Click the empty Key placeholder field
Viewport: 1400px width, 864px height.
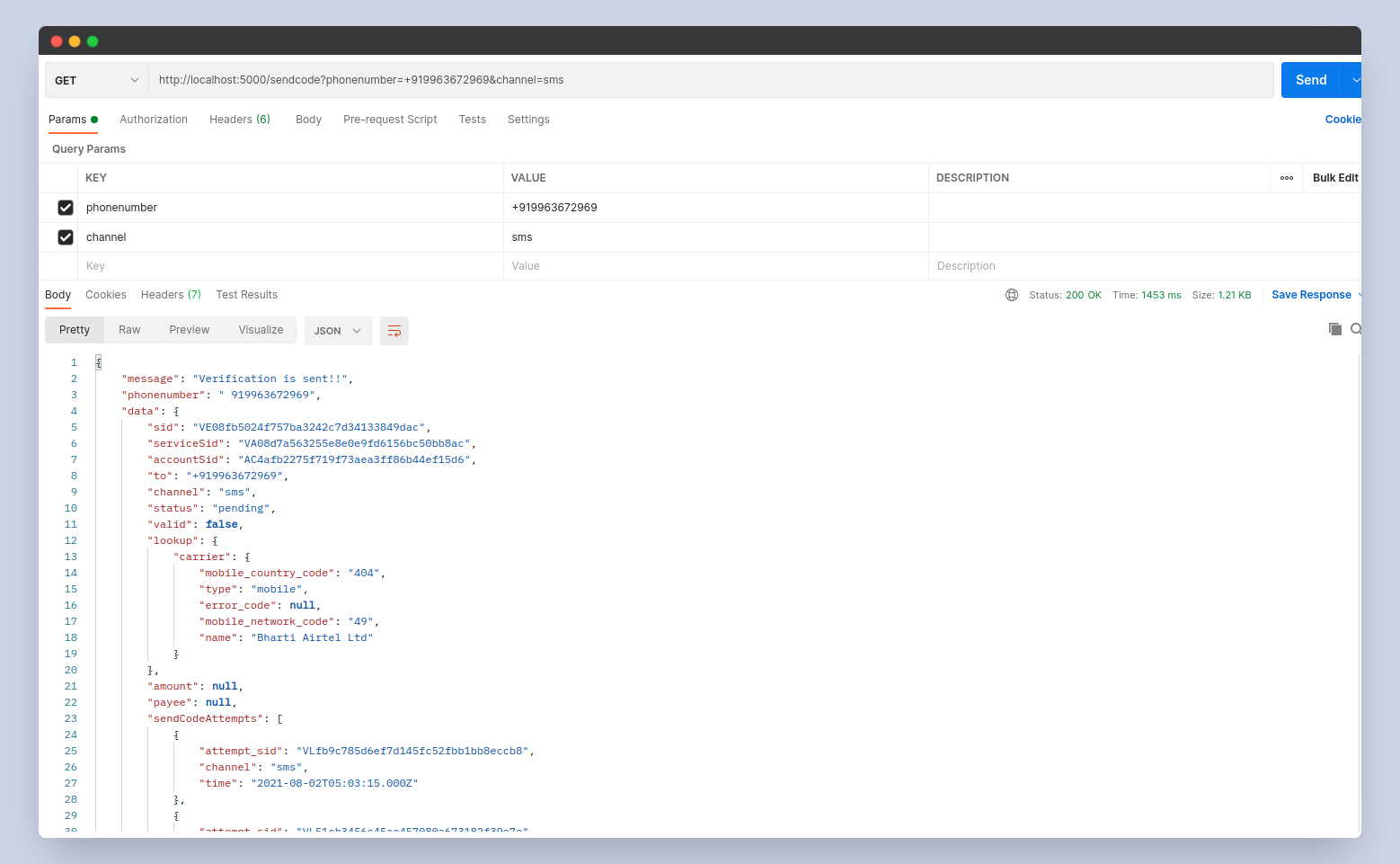tap(290, 266)
